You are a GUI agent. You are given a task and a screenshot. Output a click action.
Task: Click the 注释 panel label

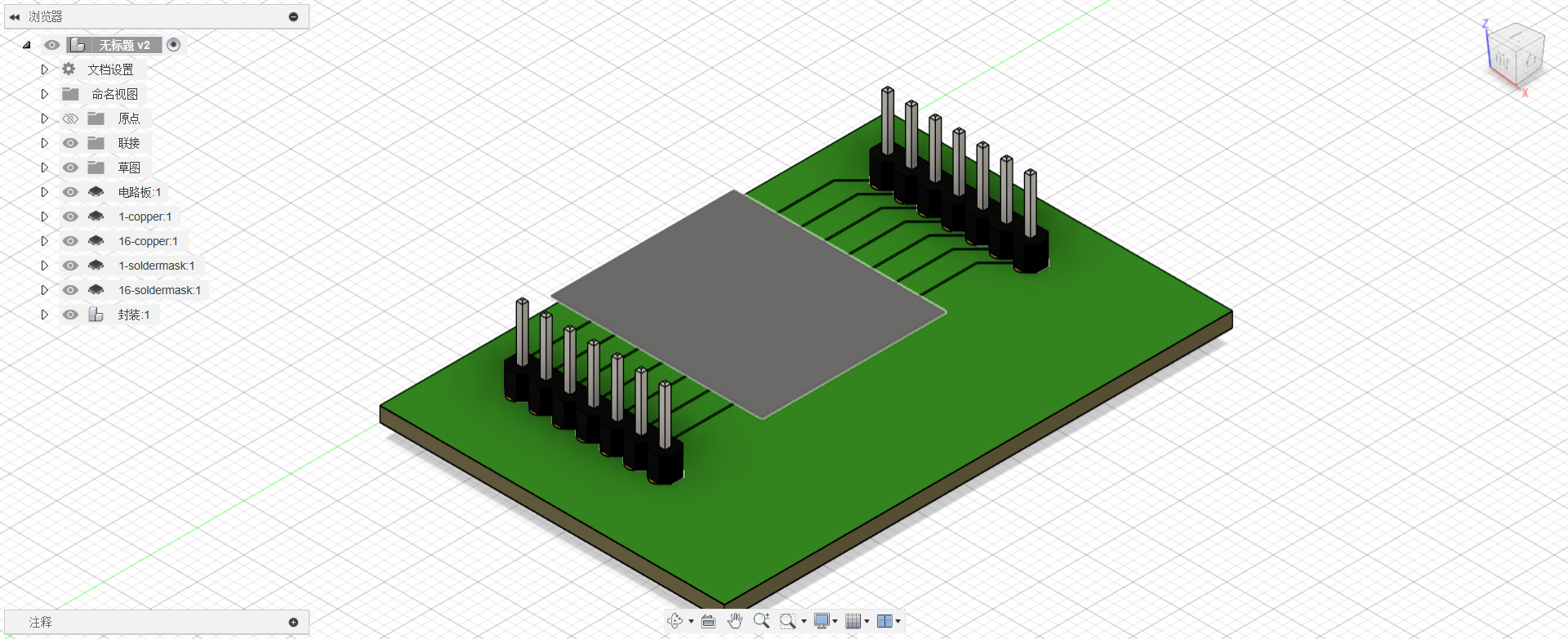(41, 623)
